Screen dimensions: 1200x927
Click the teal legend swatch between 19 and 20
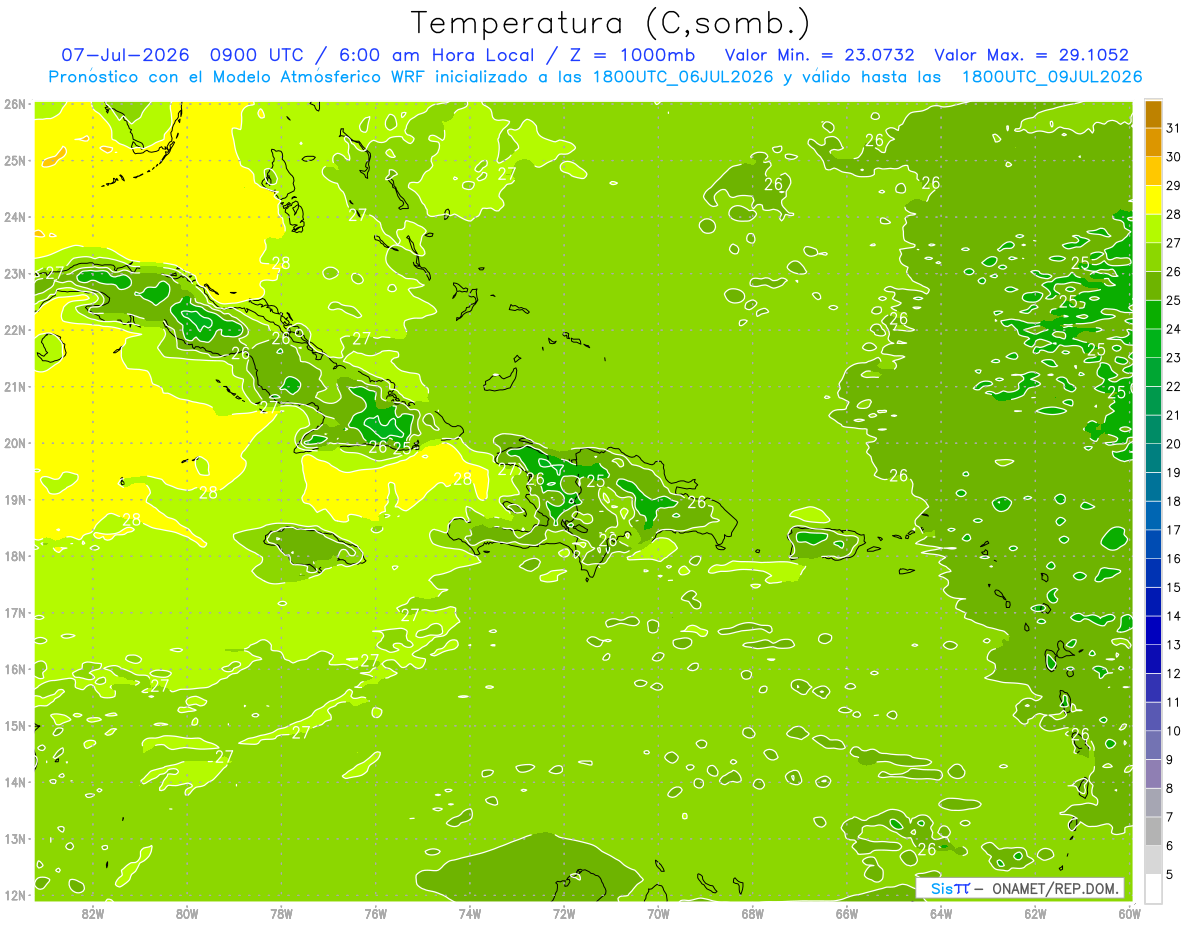click(1153, 458)
